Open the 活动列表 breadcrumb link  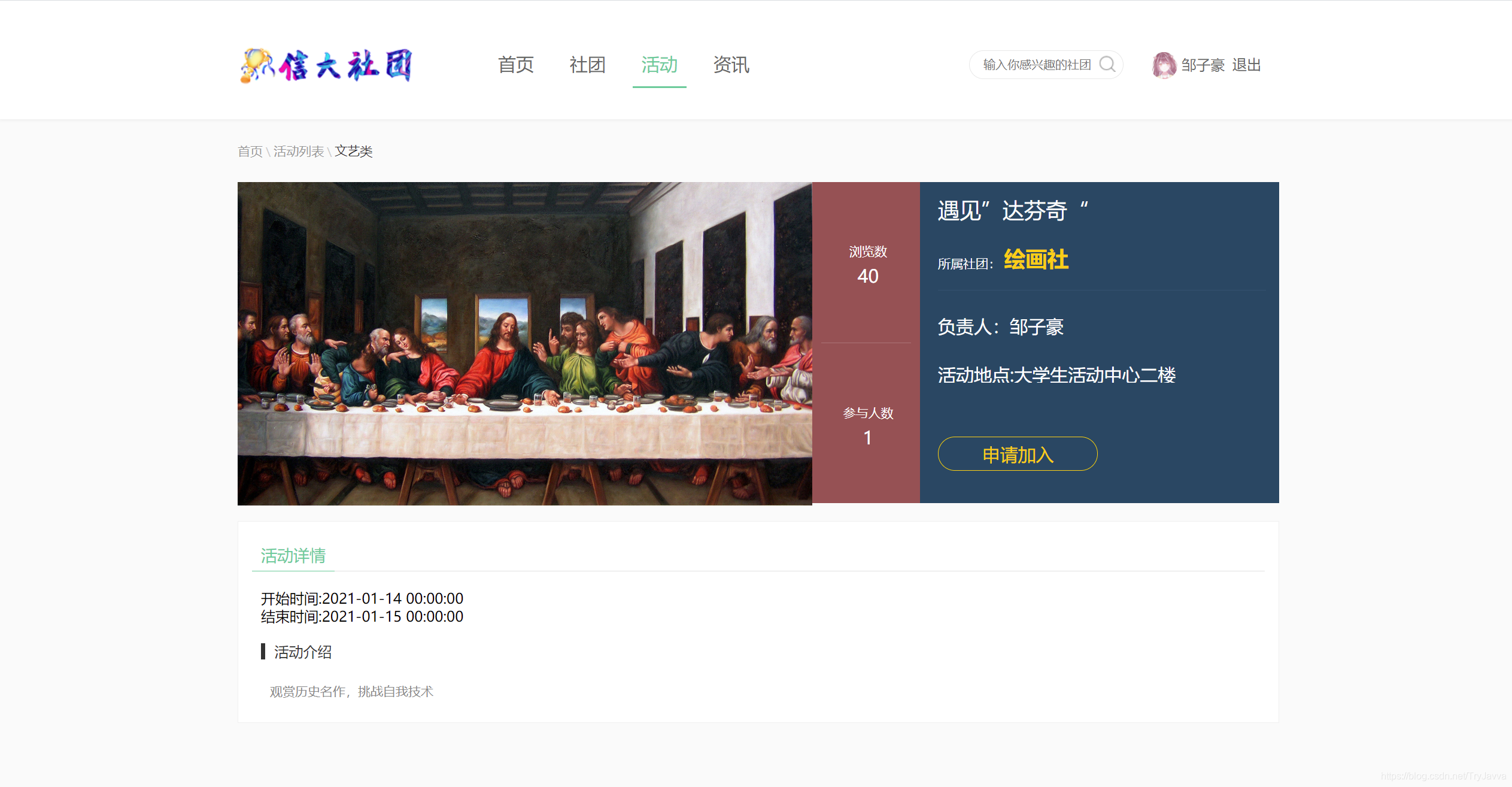[299, 152]
